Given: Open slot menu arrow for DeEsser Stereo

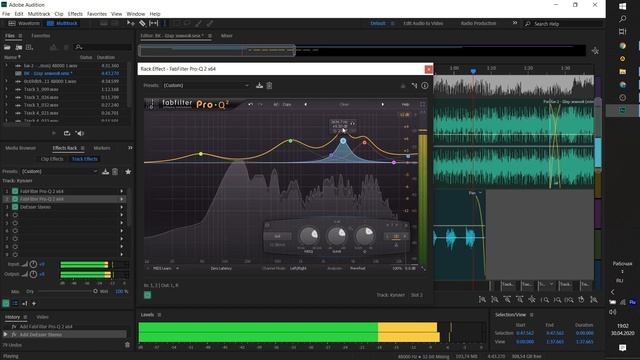Looking at the screenshot, I should 122,207.
